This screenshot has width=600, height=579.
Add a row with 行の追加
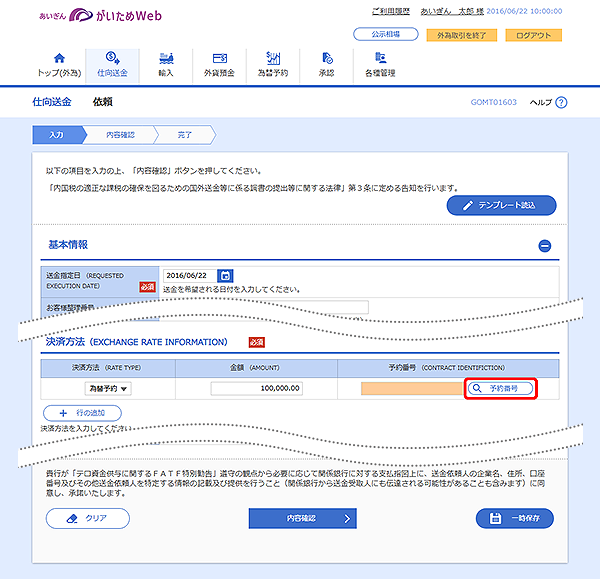coord(83,412)
